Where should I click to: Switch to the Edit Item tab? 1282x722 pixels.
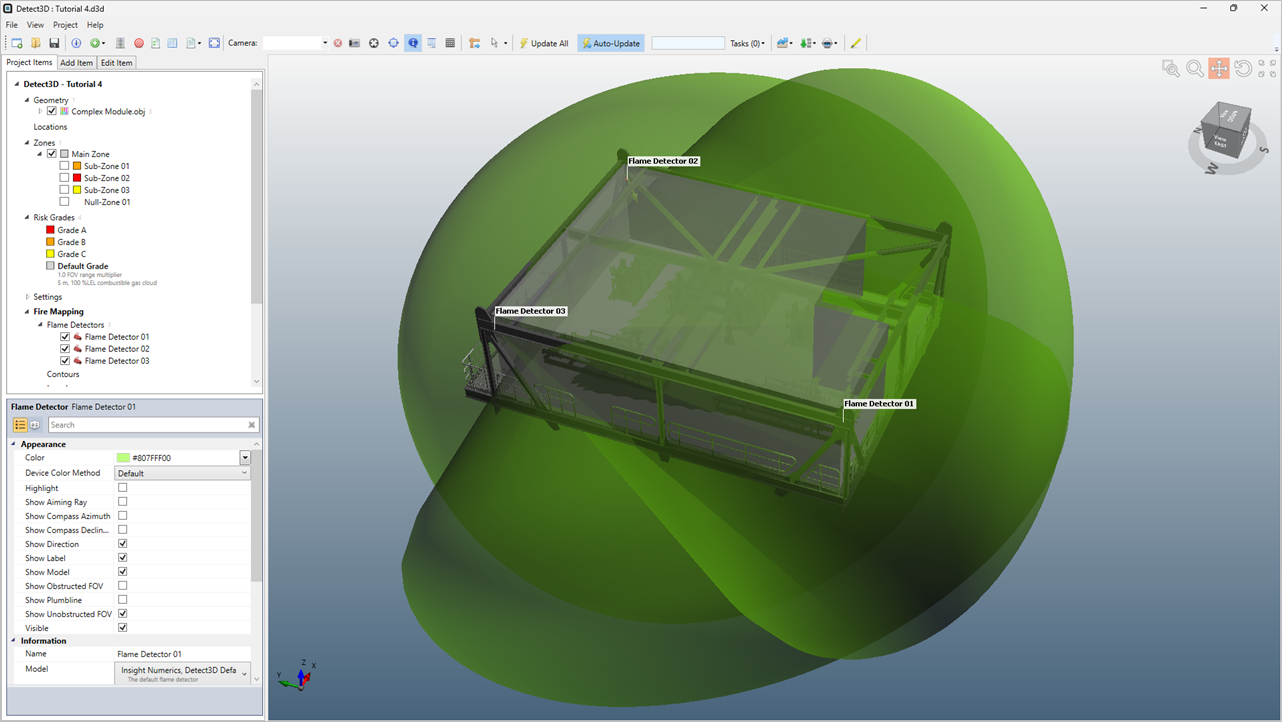(116, 63)
